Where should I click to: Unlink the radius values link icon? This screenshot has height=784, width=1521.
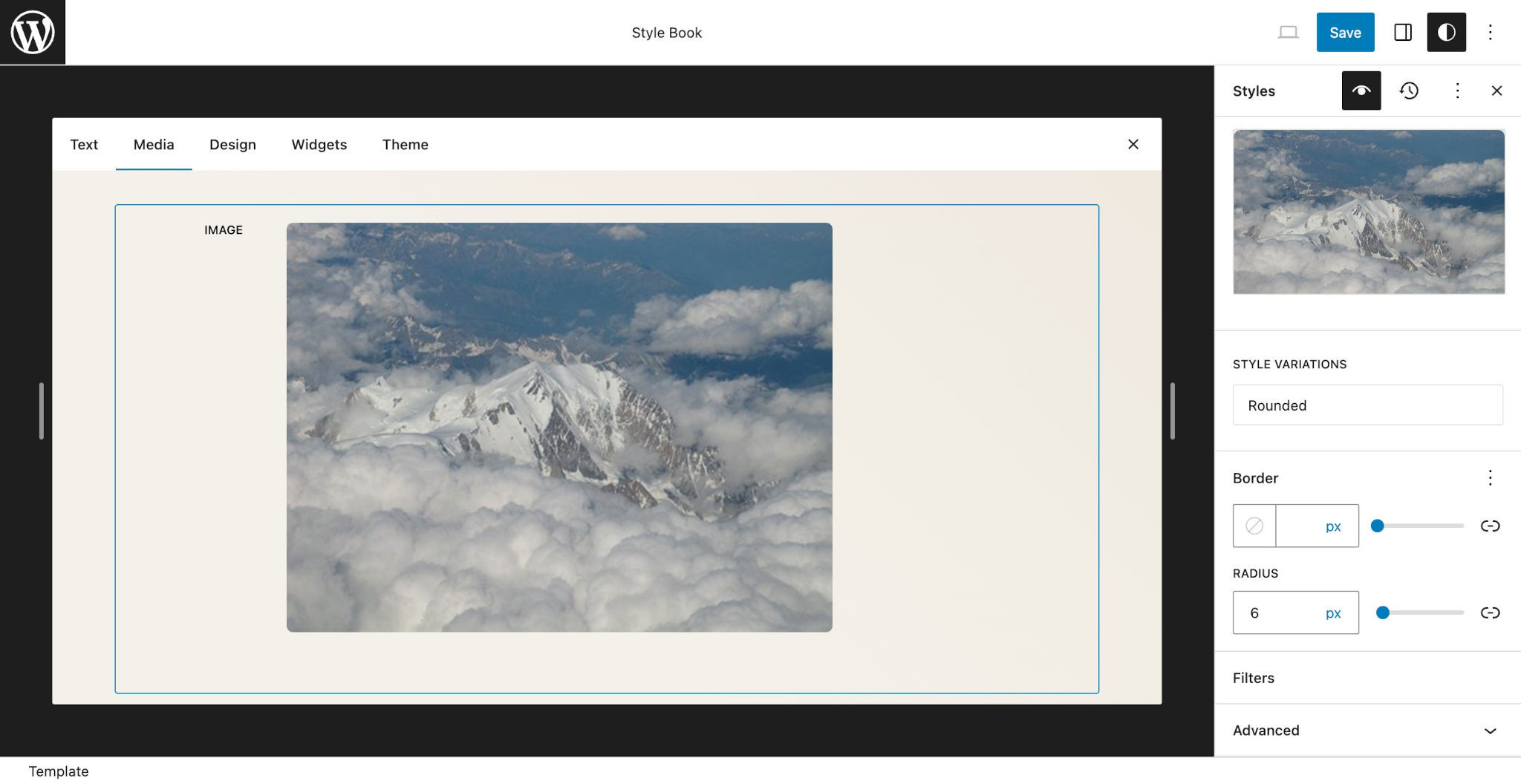1490,612
